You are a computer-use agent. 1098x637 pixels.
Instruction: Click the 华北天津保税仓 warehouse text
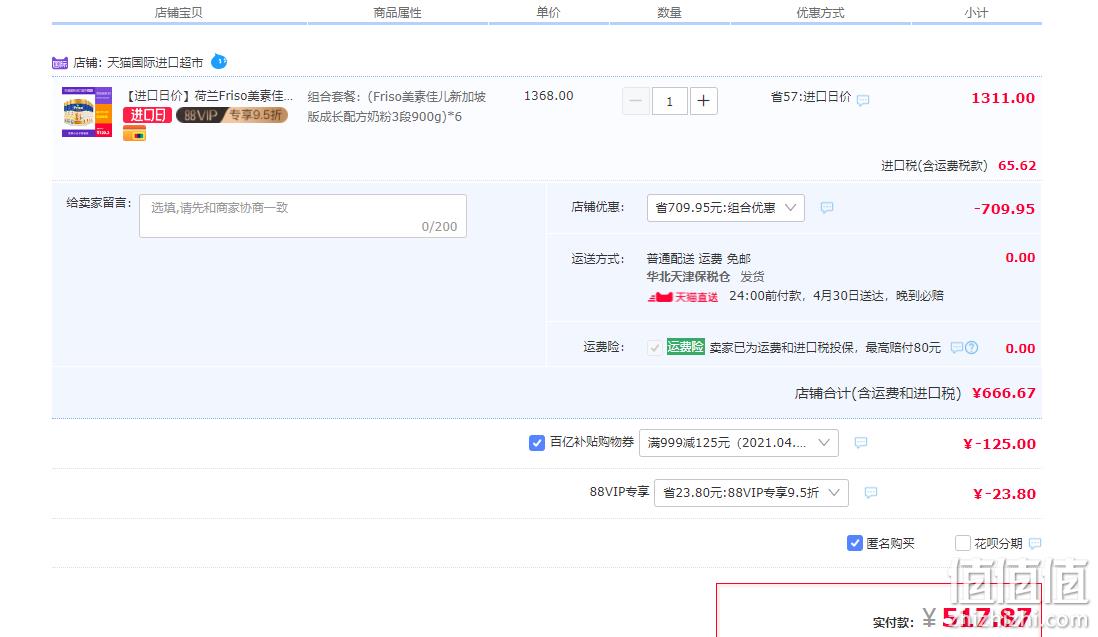click(x=688, y=277)
